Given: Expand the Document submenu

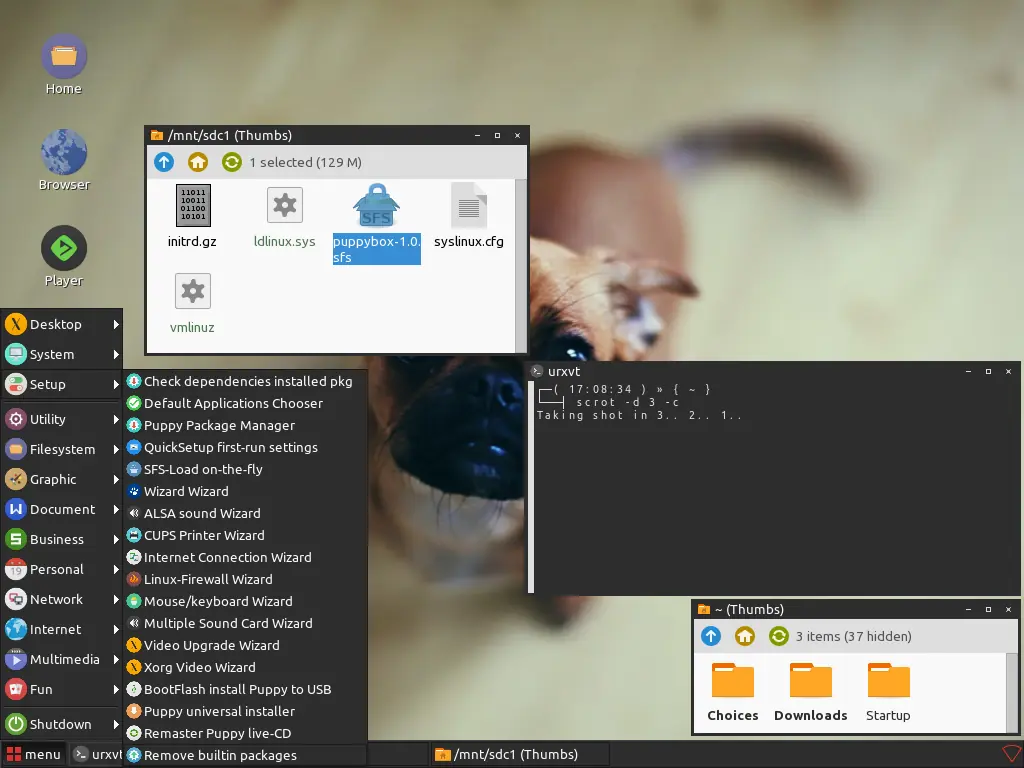Looking at the screenshot, I should tap(62, 509).
